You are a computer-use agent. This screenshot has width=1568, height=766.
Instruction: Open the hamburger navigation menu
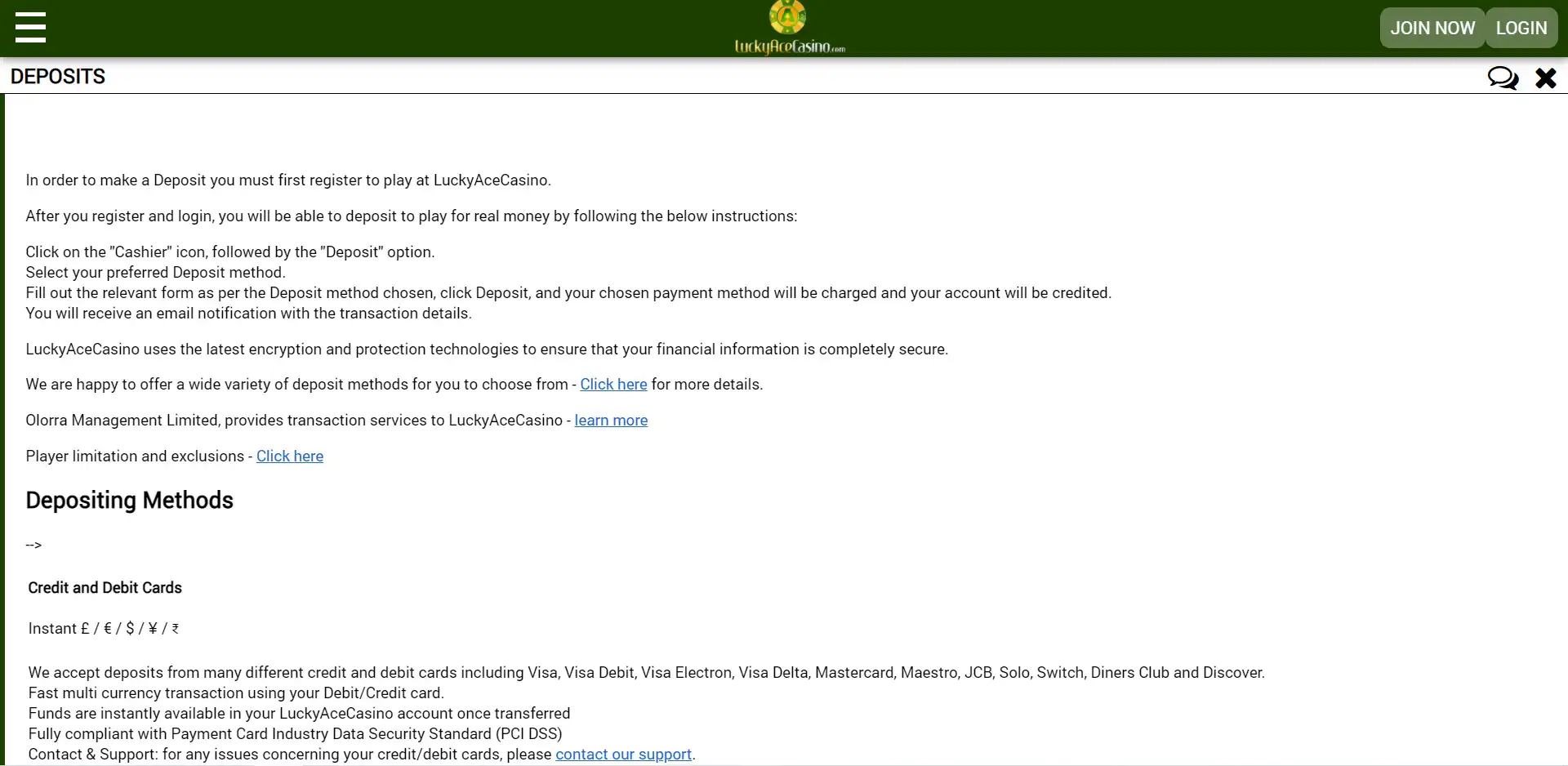(30, 27)
